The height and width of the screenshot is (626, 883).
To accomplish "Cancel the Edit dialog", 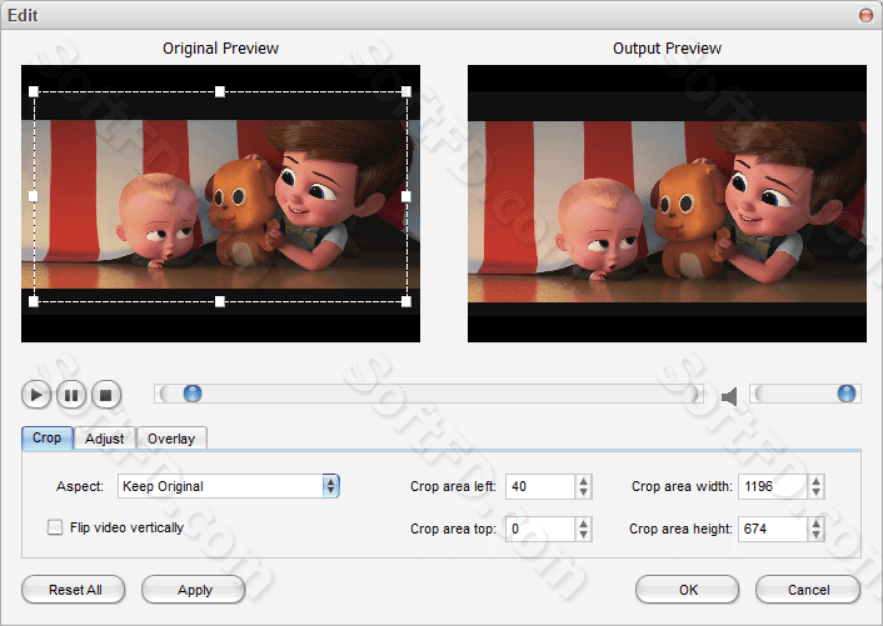I will [x=808, y=589].
